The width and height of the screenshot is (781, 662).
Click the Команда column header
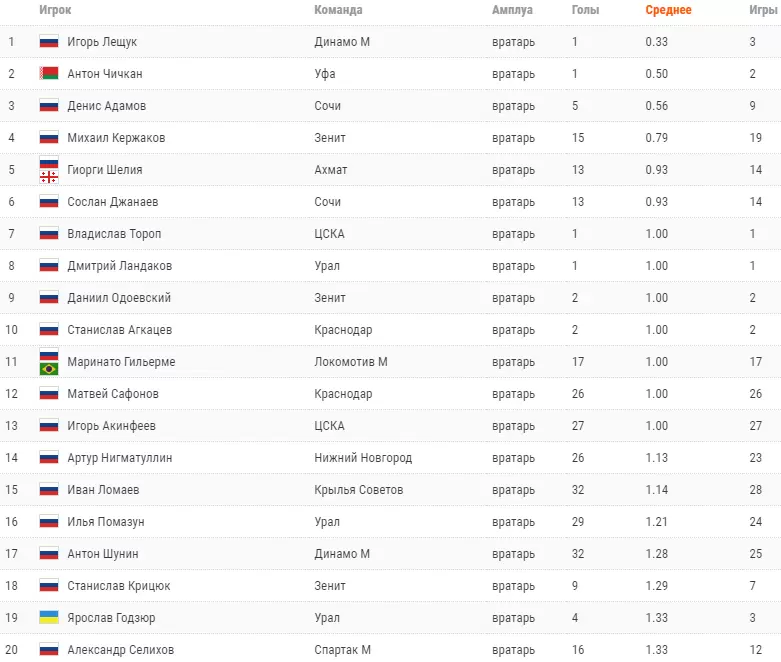338,10
